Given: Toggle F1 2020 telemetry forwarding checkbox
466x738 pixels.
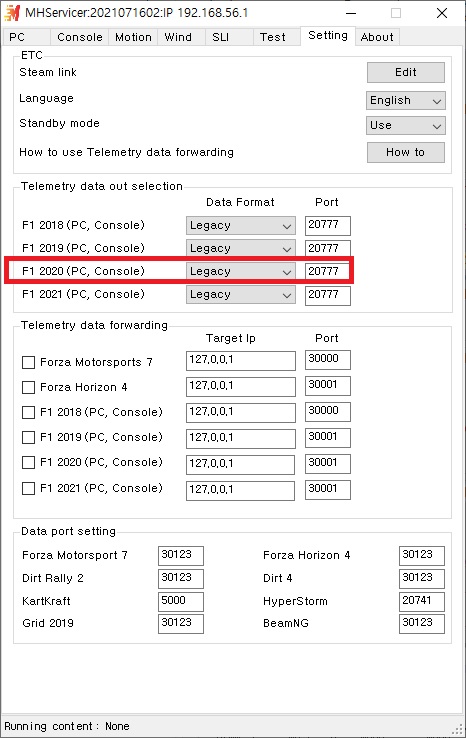Looking at the screenshot, I should pyautogui.click(x=28, y=463).
